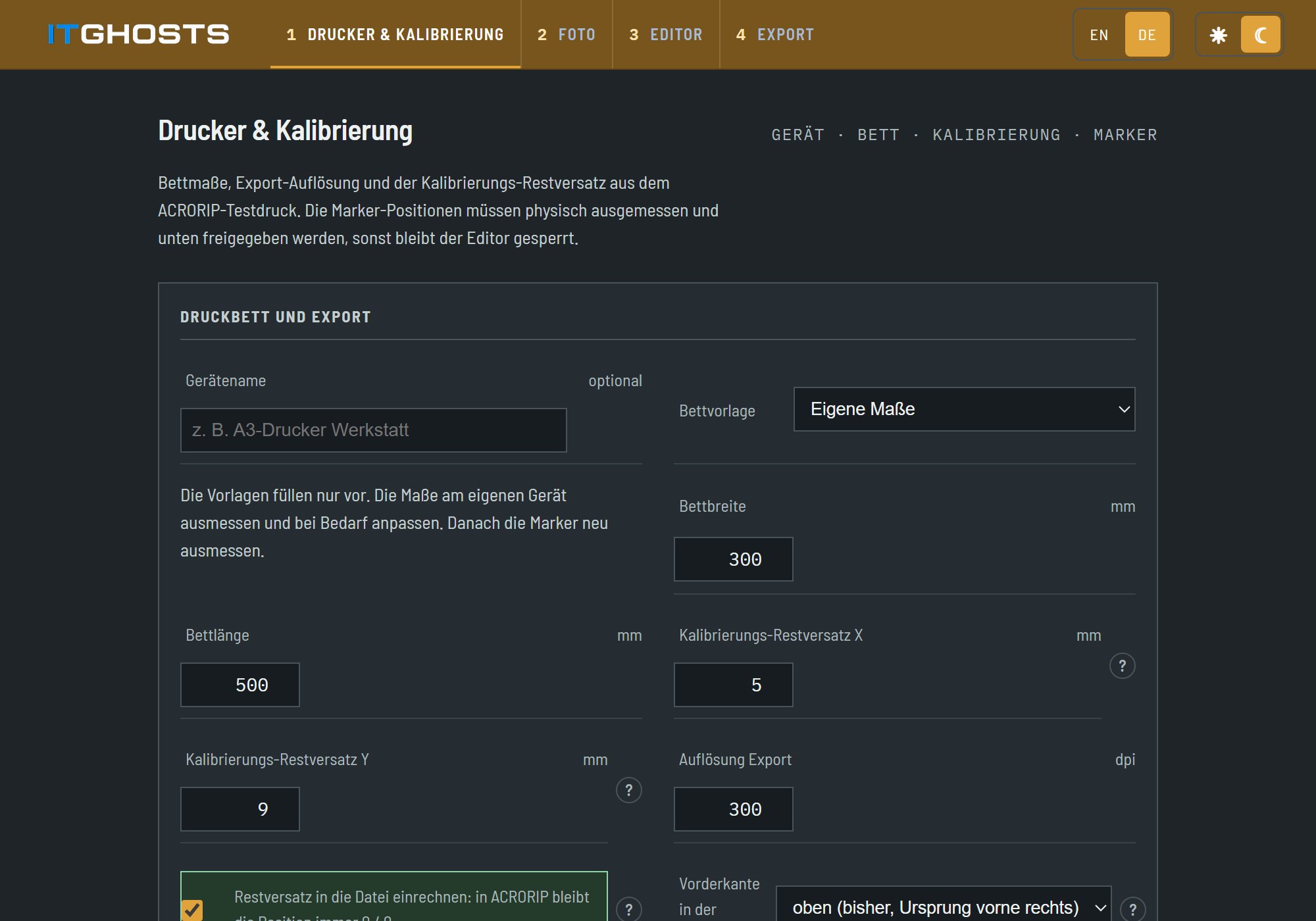Viewport: 1316px width, 921px height.
Task: Click the Bettbreite value field
Action: click(734, 559)
